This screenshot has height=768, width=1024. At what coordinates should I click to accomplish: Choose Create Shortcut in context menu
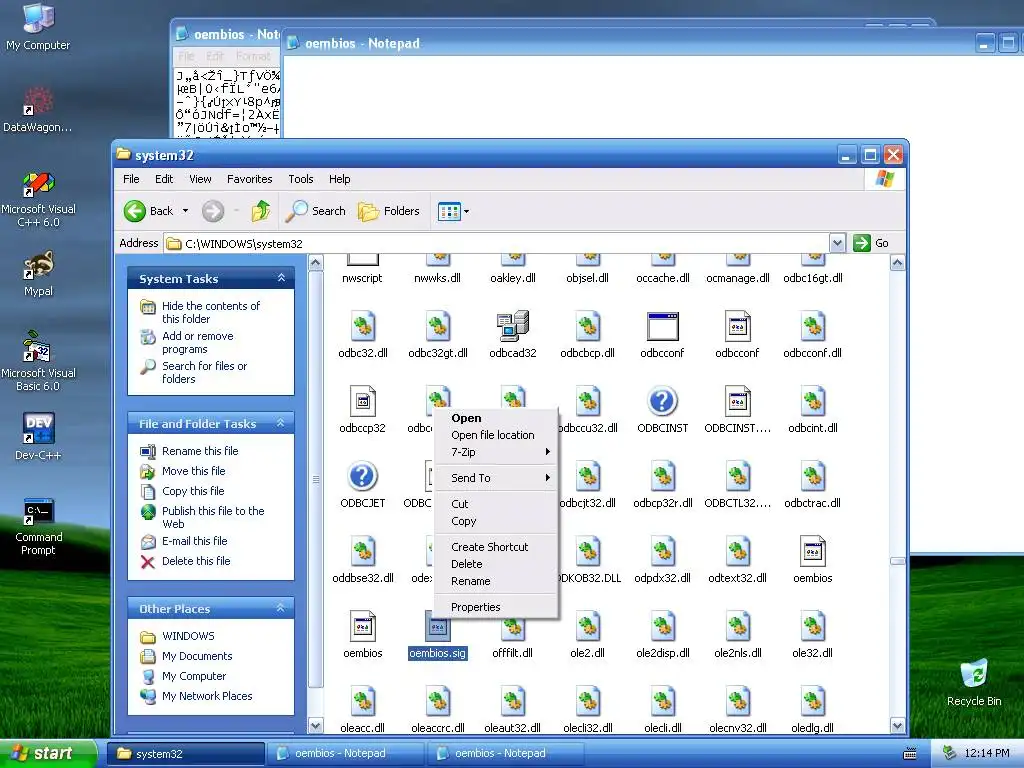496,547
